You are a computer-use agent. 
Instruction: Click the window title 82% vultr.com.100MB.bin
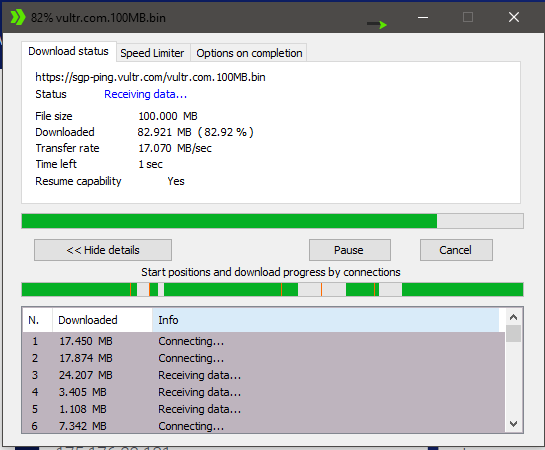98,18
